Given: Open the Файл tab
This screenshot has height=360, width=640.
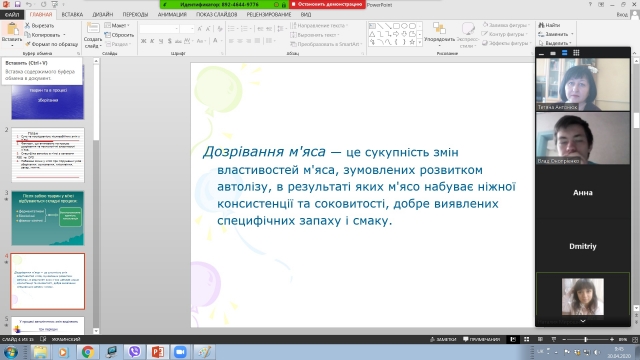Looking at the screenshot, I should pos(12,15).
